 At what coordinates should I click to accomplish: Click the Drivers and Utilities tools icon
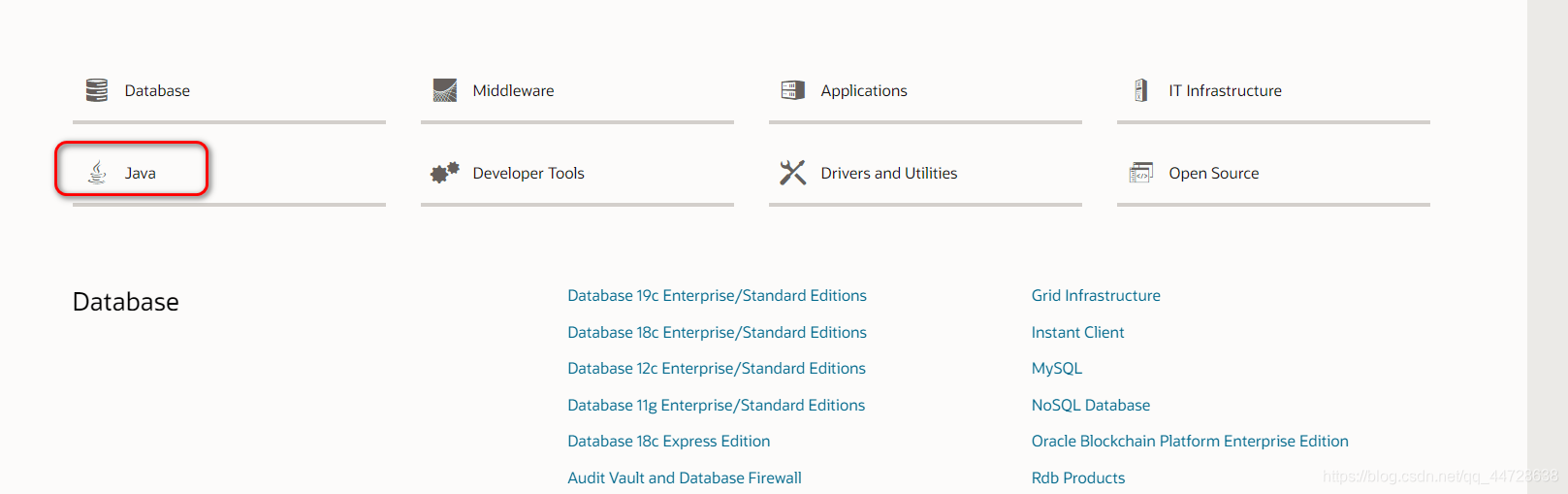pos(793,173)
